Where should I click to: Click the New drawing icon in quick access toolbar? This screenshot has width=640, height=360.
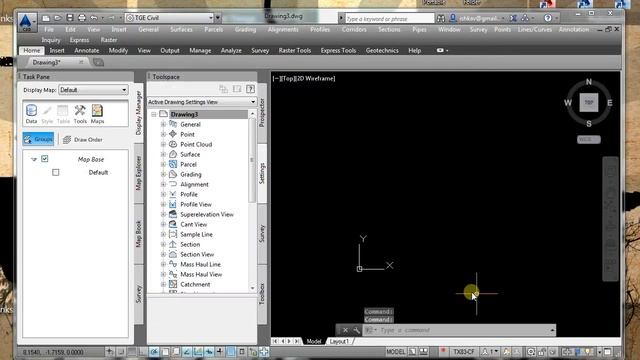pyautogui.click(x=46, y=18)
